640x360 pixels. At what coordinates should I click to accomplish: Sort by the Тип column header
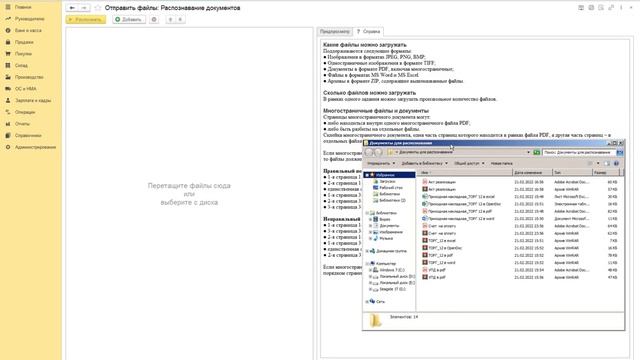(572, 173)
